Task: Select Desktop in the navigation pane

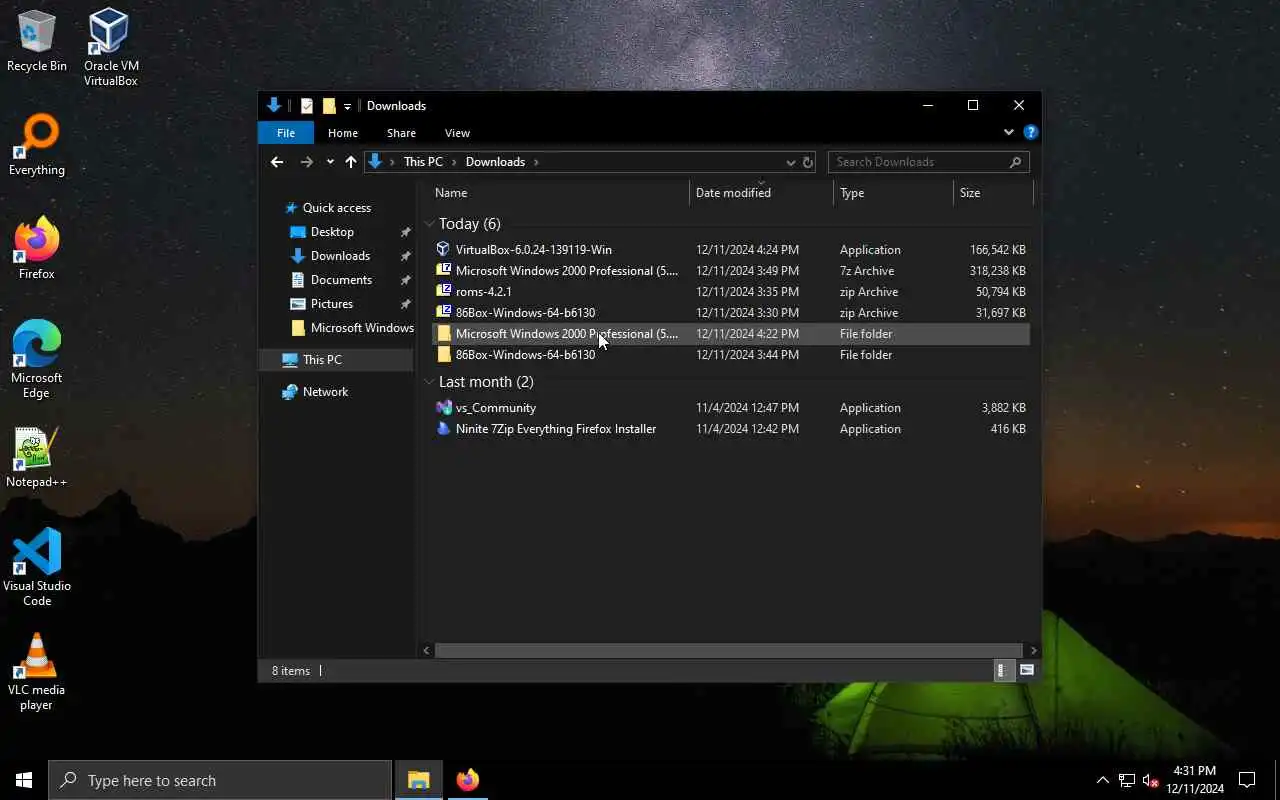Action: point(332,232)
